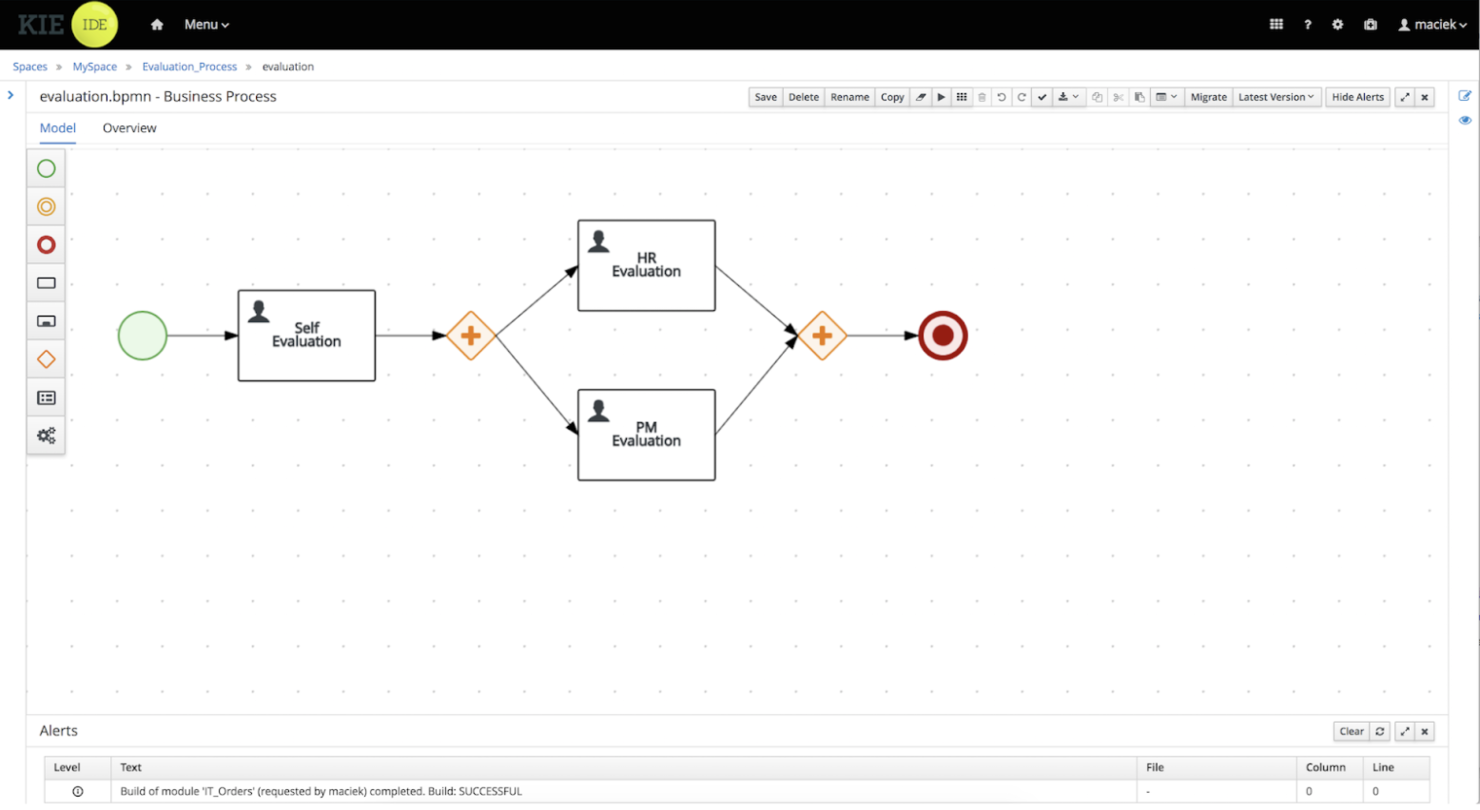Switch to the Model tab

coord(57,128)
